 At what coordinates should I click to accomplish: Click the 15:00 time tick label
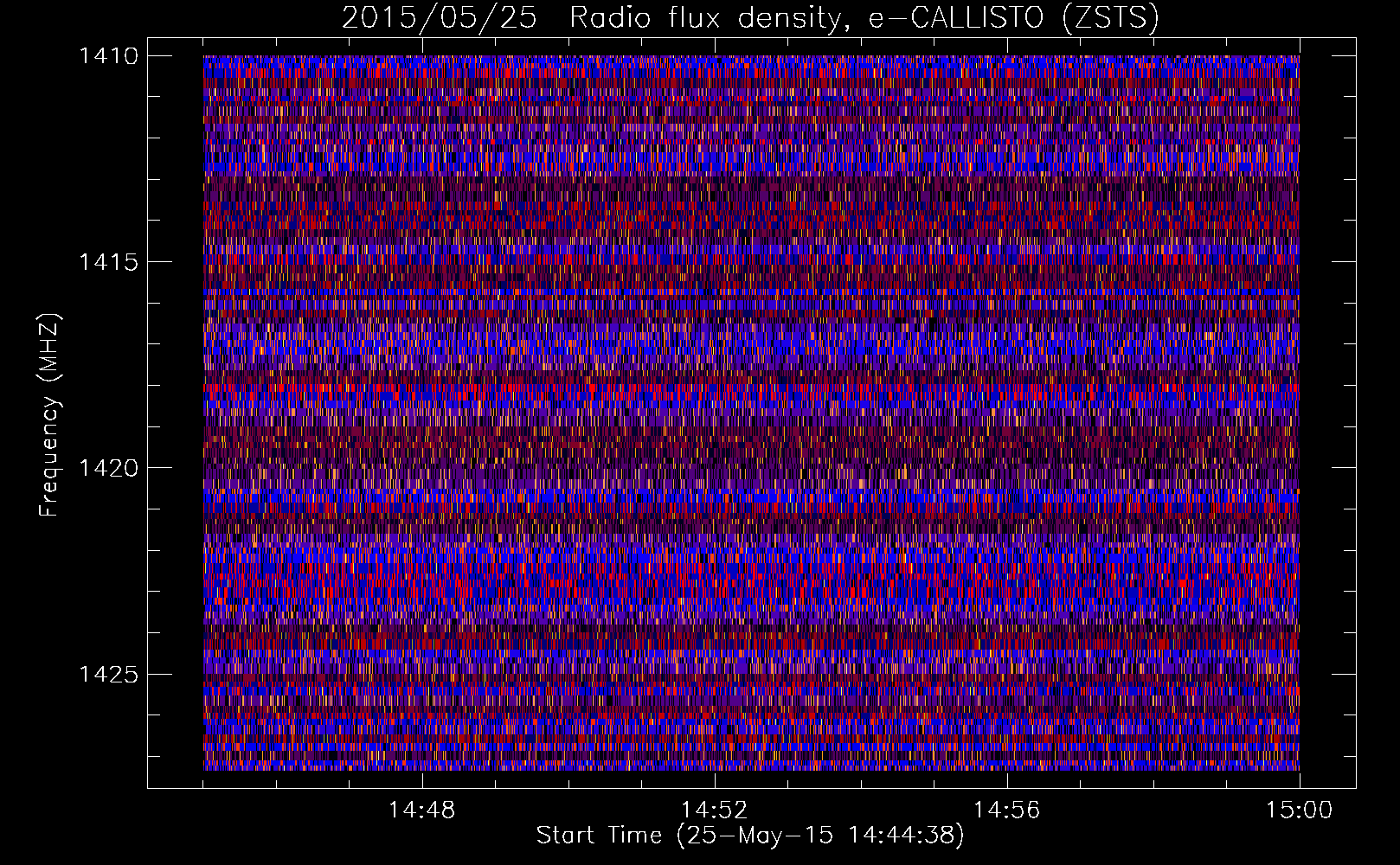[x=1299, y=811]
